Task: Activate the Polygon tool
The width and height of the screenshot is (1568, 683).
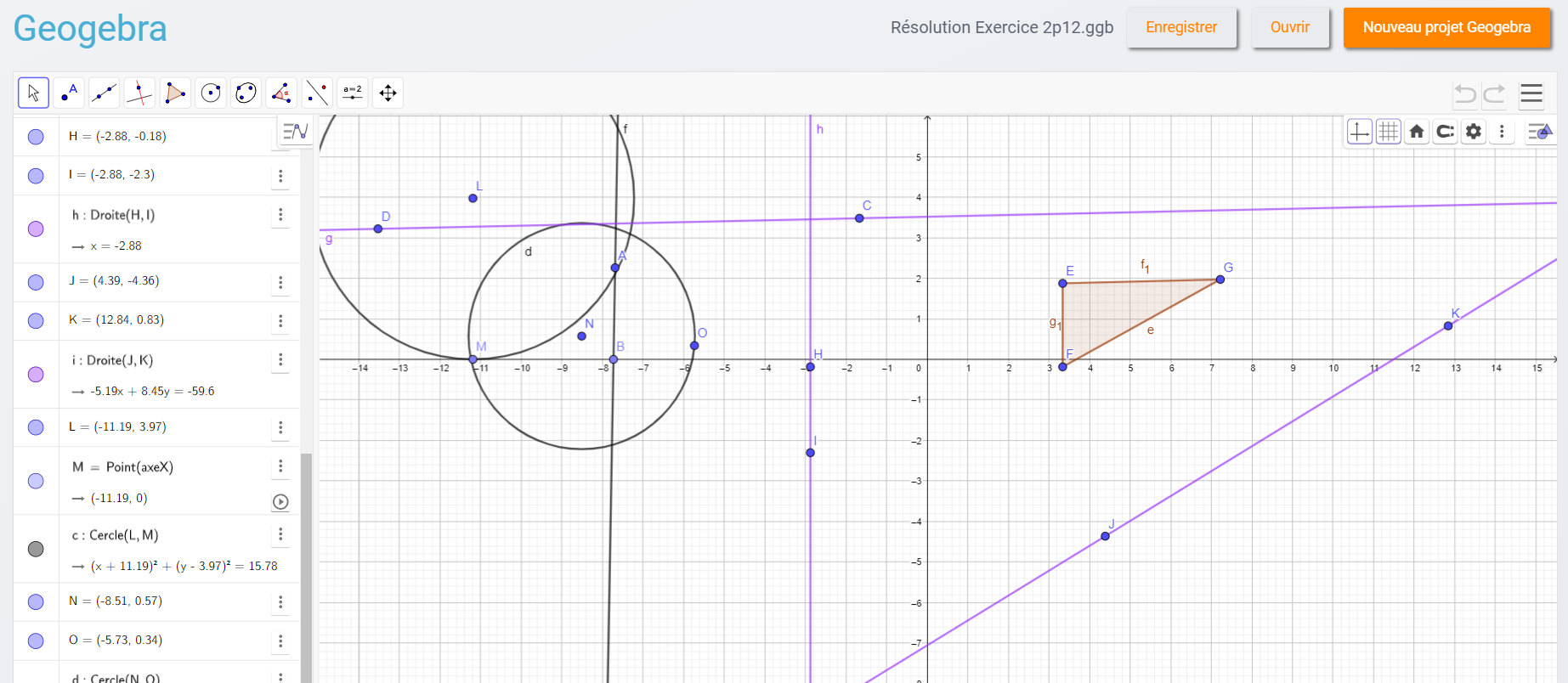Action: [175, 93]
